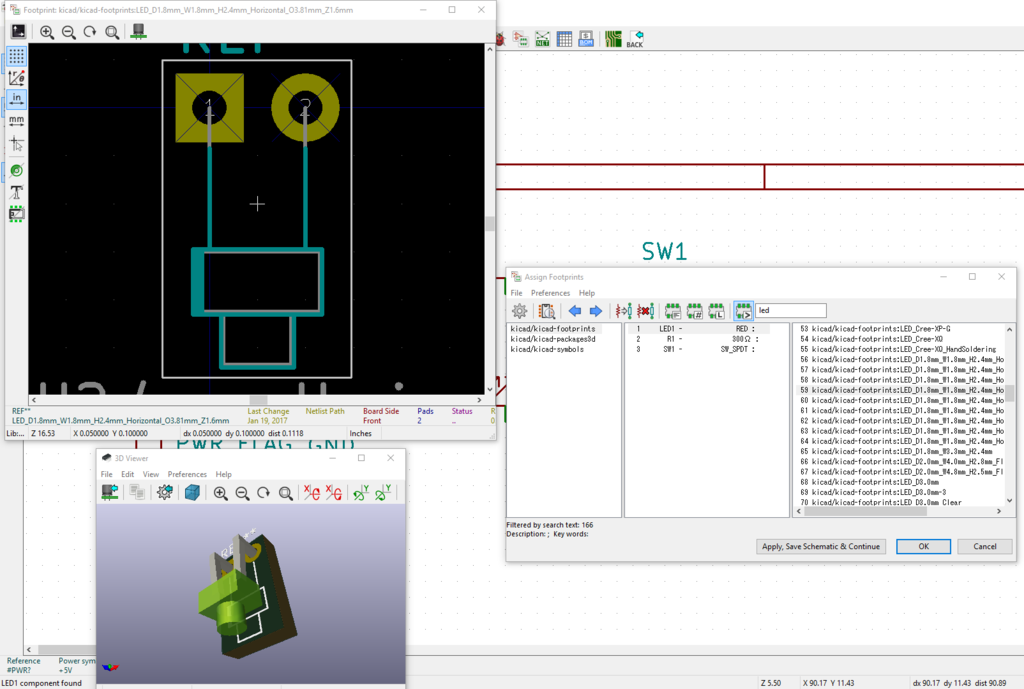Zoom out in the 3D Viewer
The height and width of the screenshot is (689, 1024).
click(242, 493)
